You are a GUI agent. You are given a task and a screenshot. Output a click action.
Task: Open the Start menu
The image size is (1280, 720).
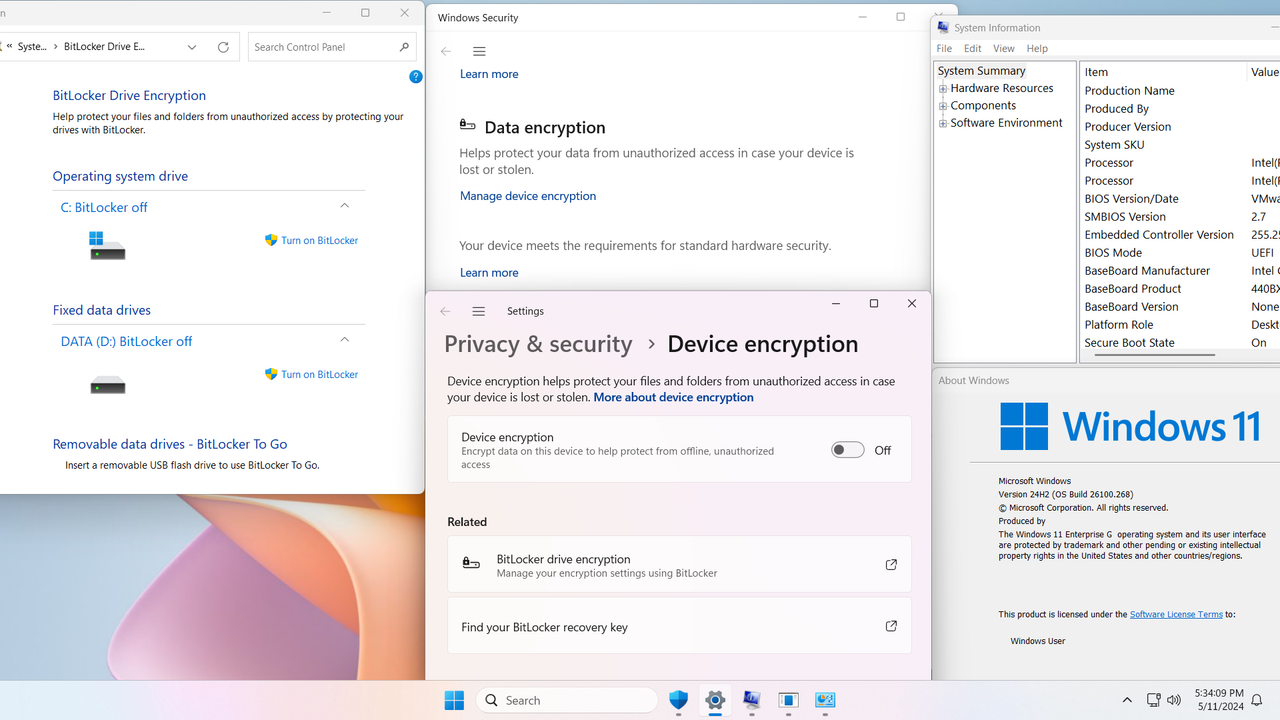[x=454, y=700]
